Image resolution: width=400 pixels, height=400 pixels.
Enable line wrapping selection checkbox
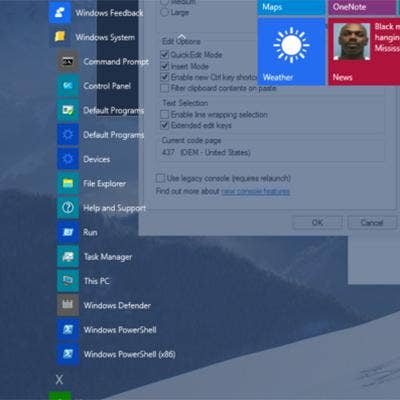(x=164, y=114)
